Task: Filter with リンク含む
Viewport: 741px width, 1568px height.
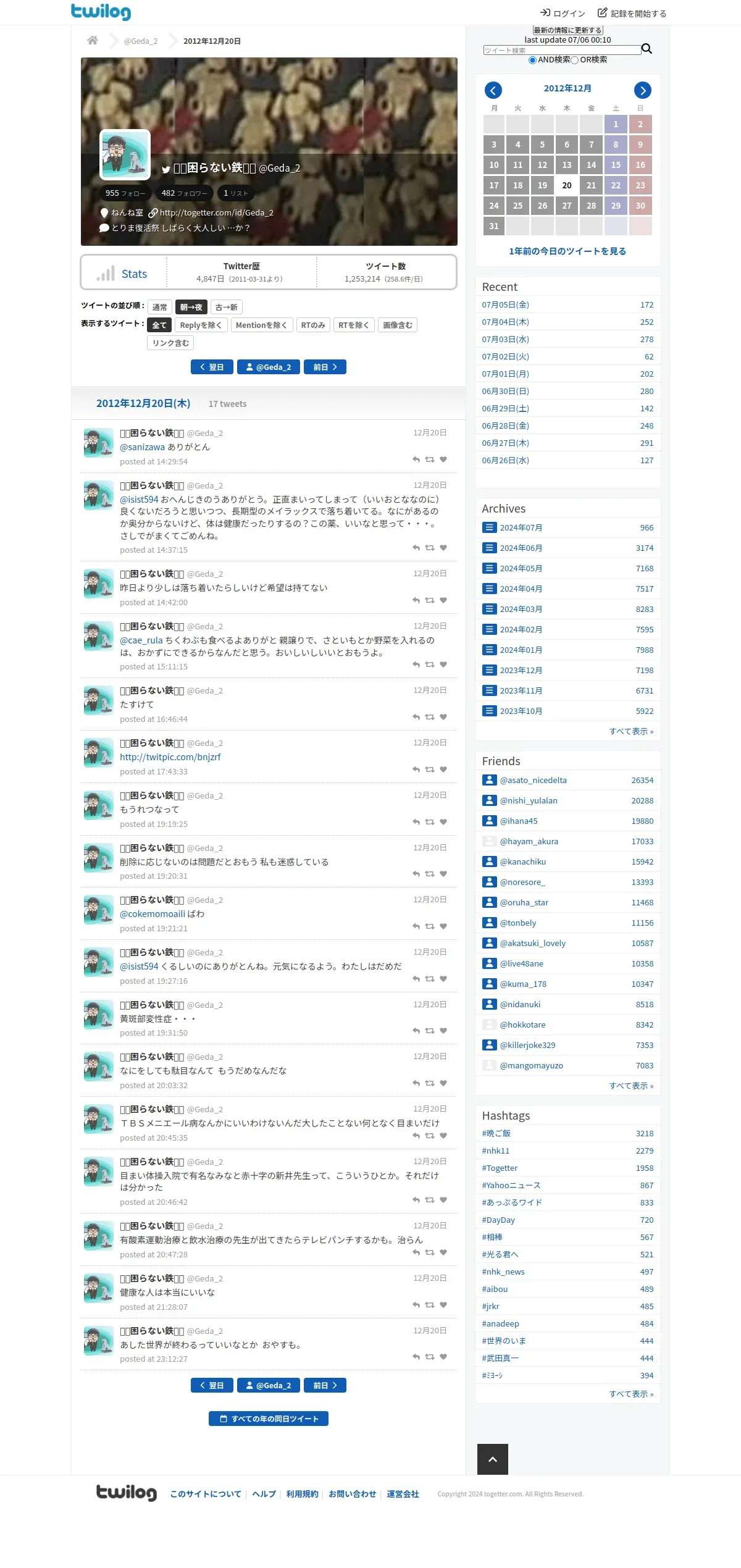Action: pyautogui.click(x=171, y=343)
